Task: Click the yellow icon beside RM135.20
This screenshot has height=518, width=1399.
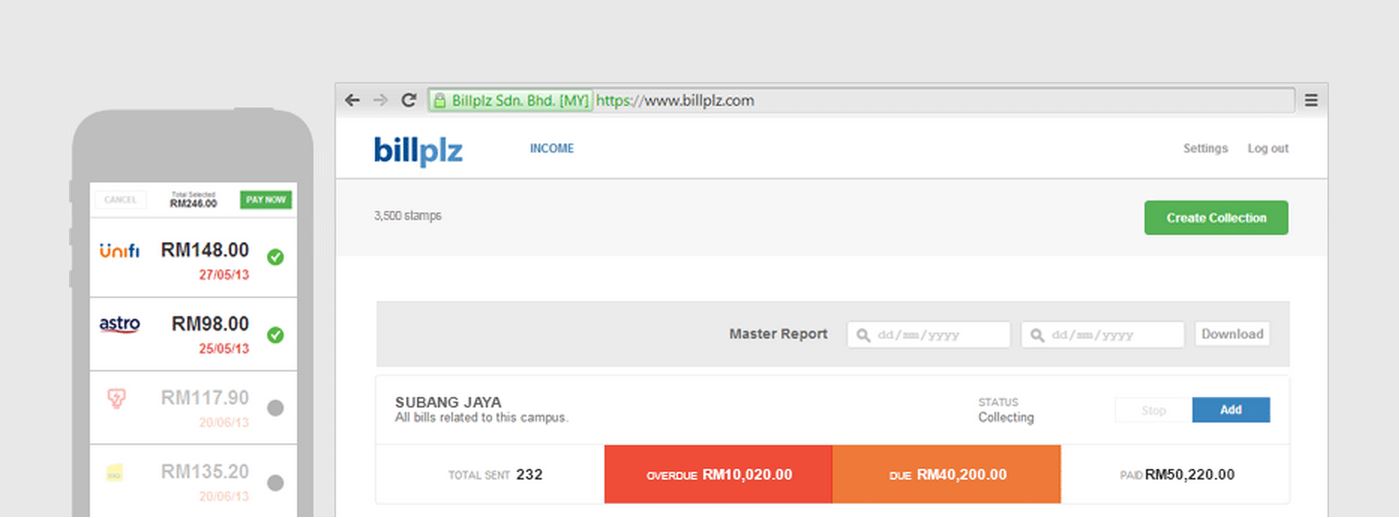Action: (115, 473)
